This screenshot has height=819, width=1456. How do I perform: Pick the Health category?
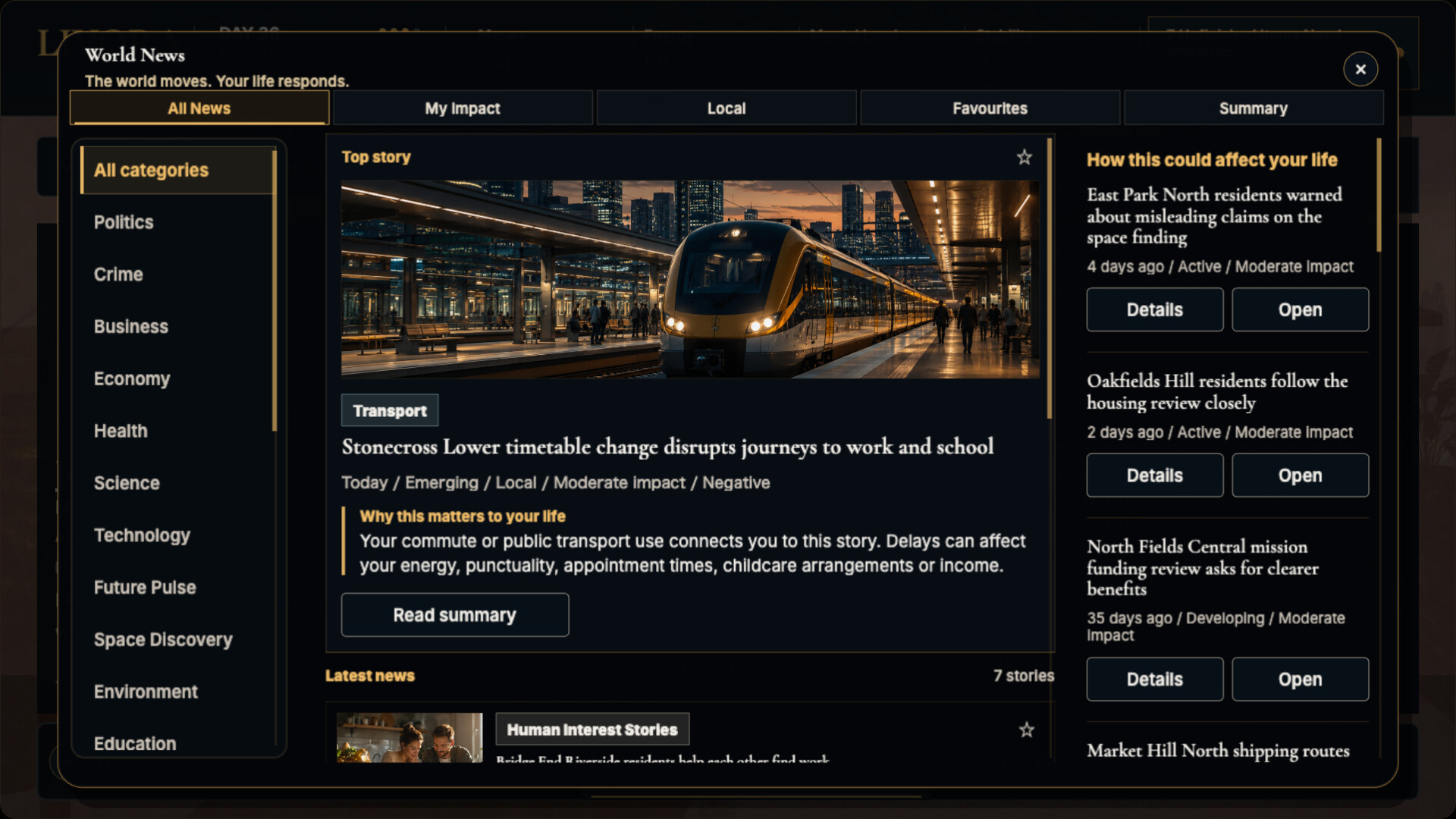pos(177,431)
